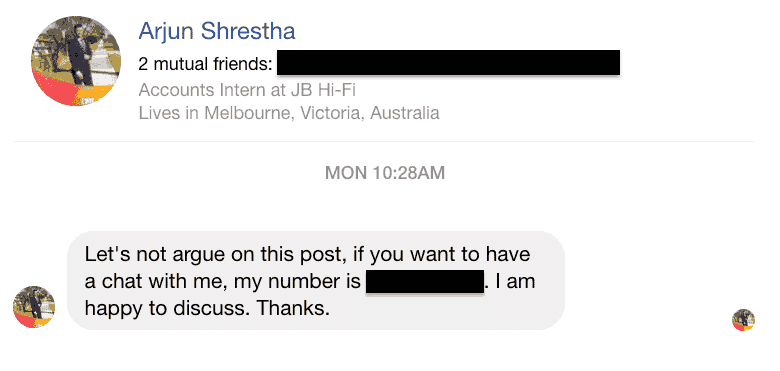Click the blacked-out mutual friends names bar

(x=448, y=63)
